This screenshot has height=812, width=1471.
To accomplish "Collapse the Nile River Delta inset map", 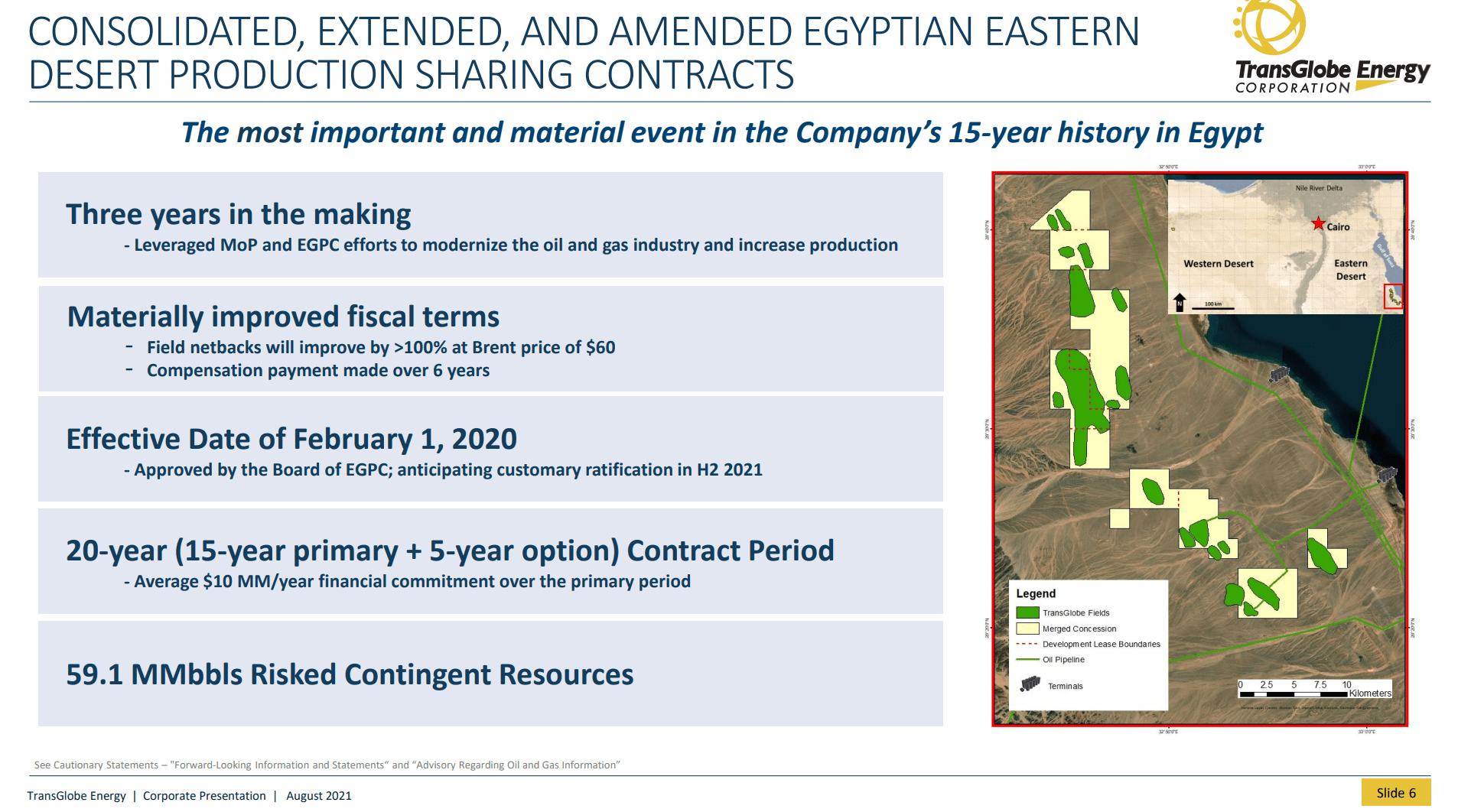I will point(1287,243).
